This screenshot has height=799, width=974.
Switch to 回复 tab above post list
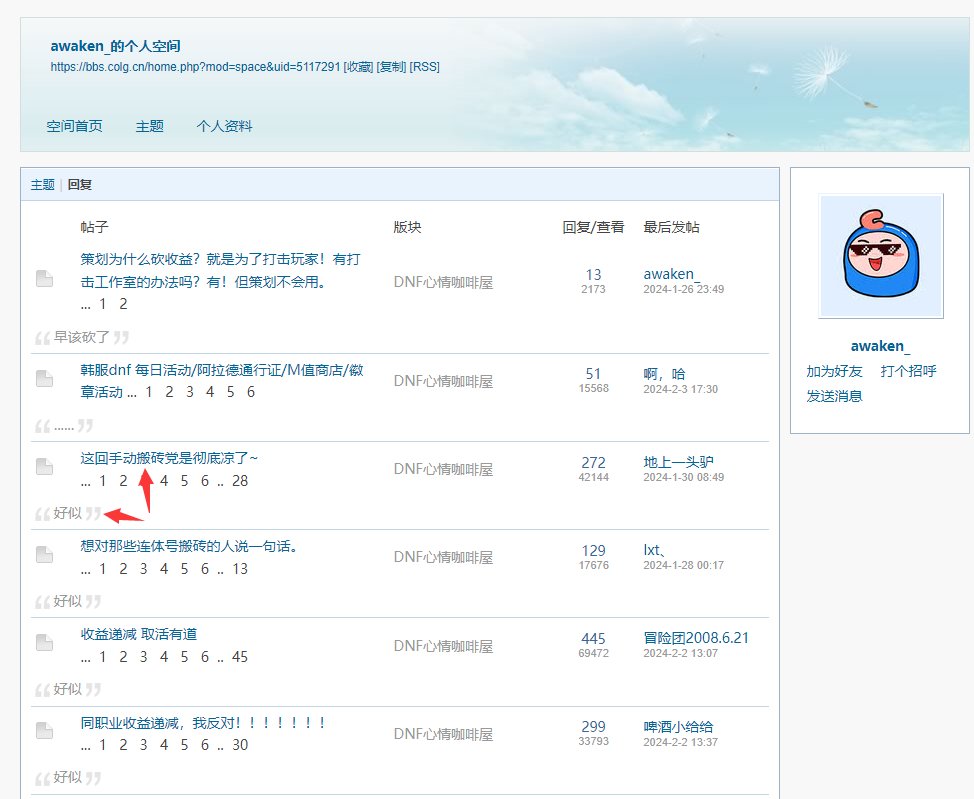point(80,185)
